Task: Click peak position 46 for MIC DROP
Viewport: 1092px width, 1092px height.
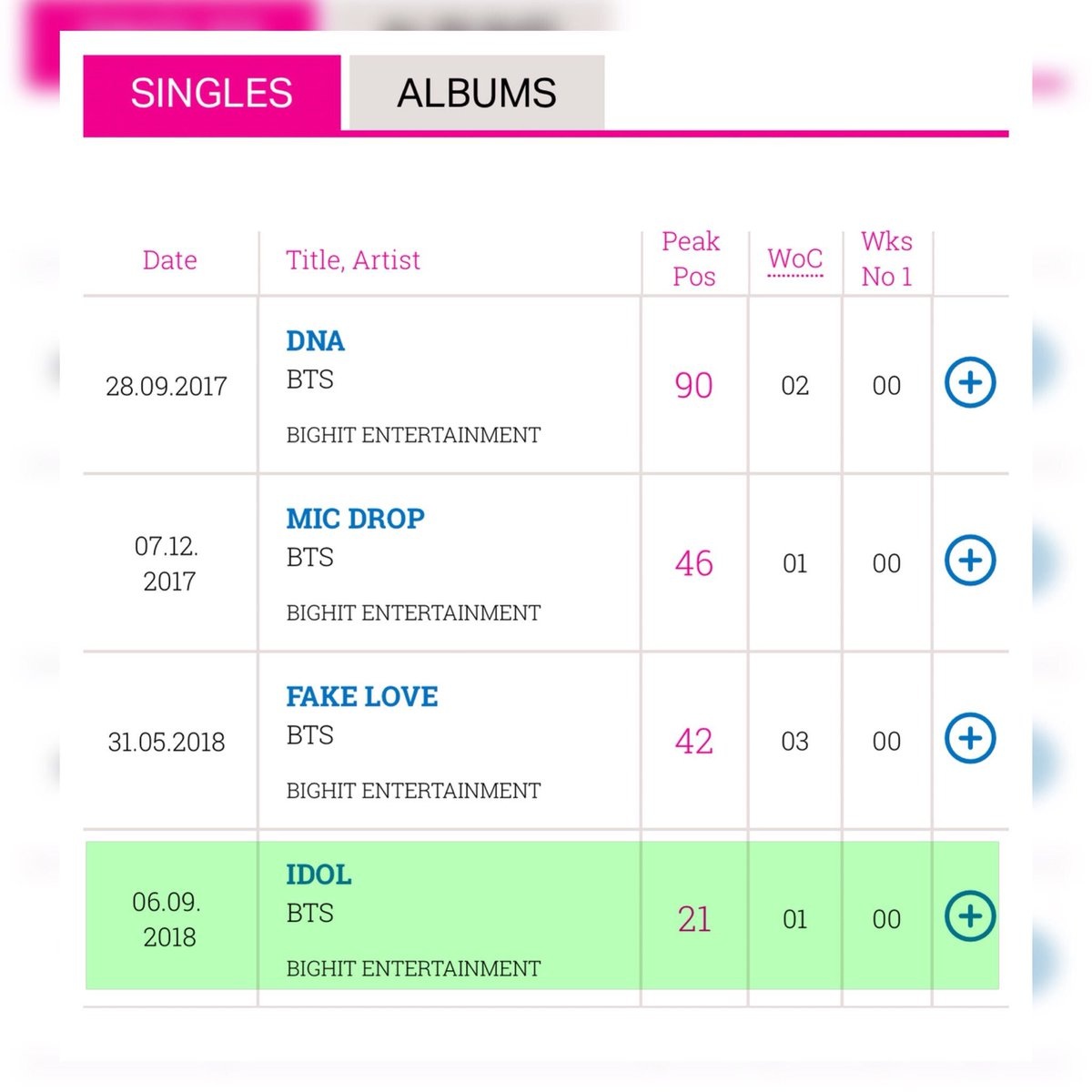Action: coord(693,563)
